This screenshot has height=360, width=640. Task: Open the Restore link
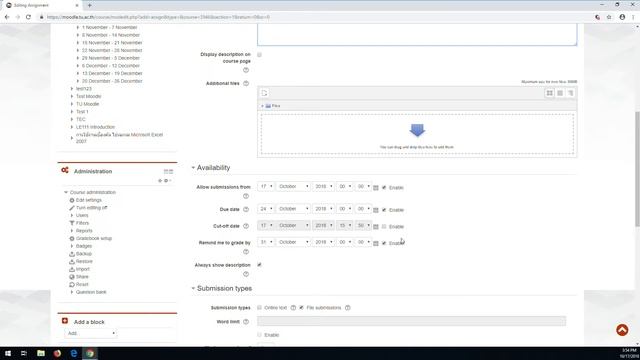point(84,262)
